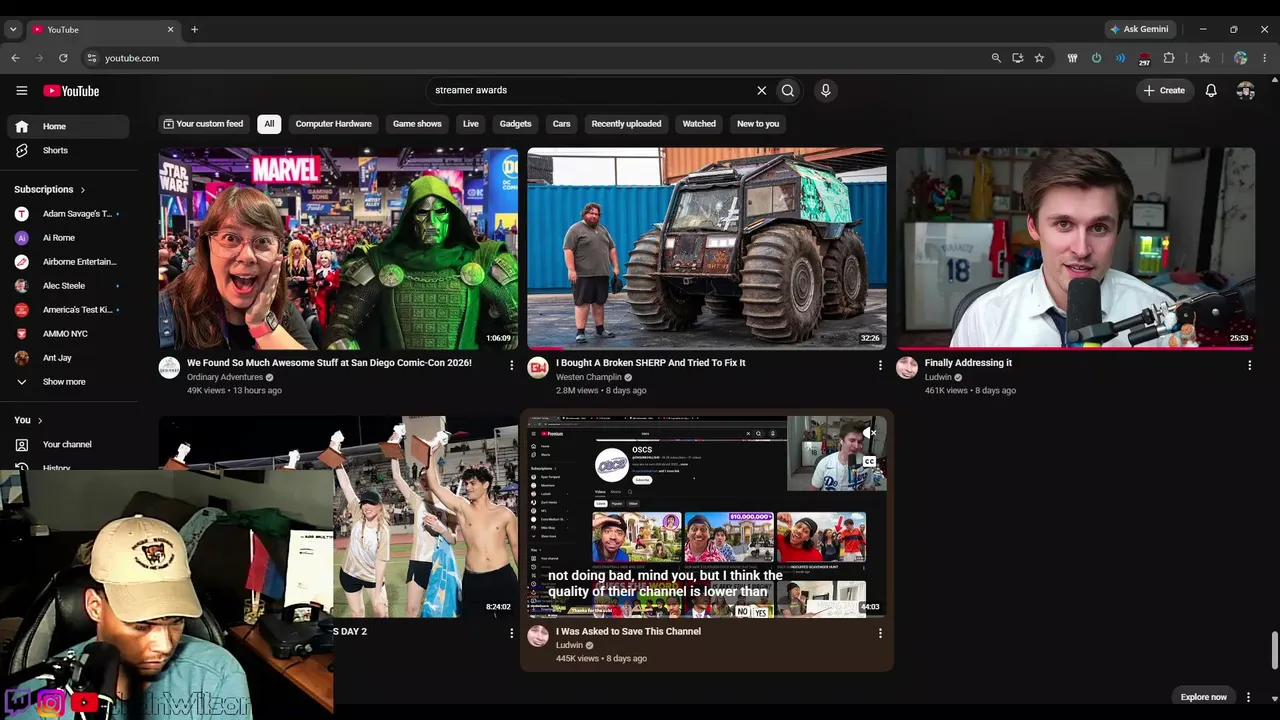
Task: Open the bookmarks star toolbar button
Action: point(1205,58)
